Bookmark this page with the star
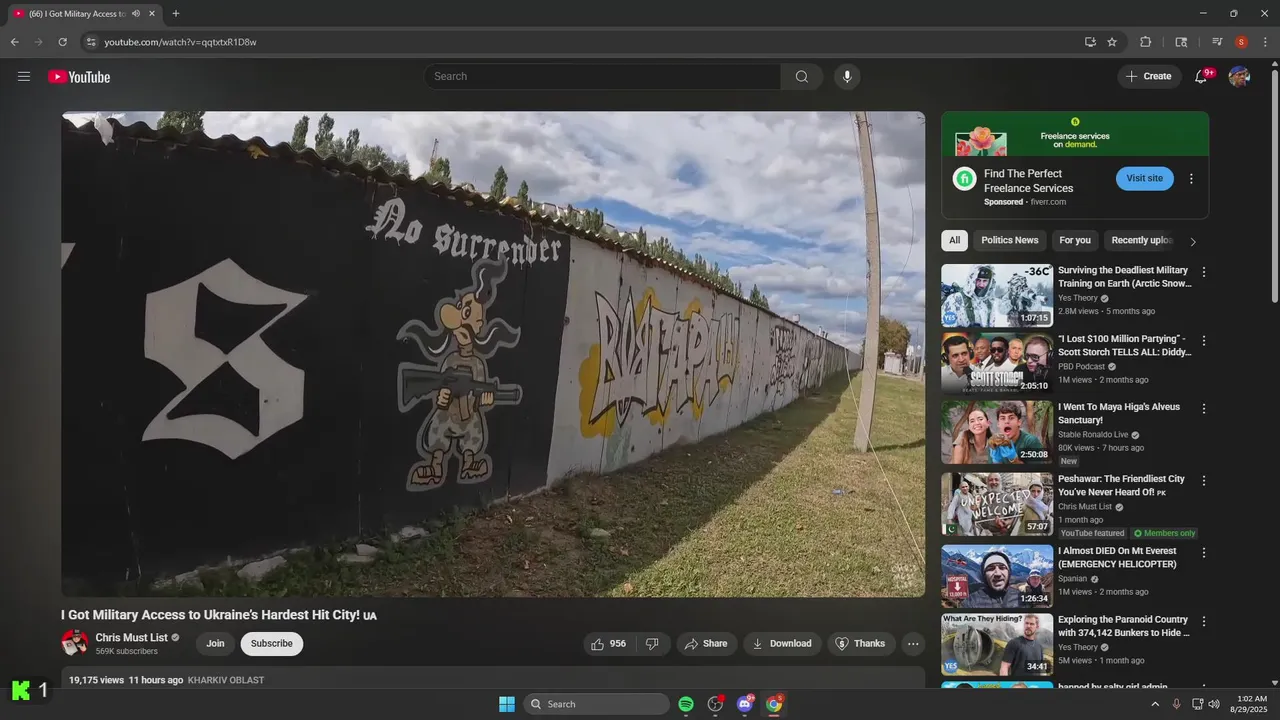This screenshot has width=1280, height=720. coord(1112,42)
